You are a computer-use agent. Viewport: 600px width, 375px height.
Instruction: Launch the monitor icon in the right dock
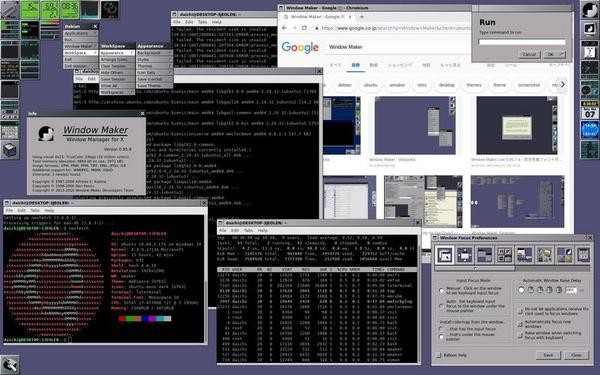tap(590, 29)
